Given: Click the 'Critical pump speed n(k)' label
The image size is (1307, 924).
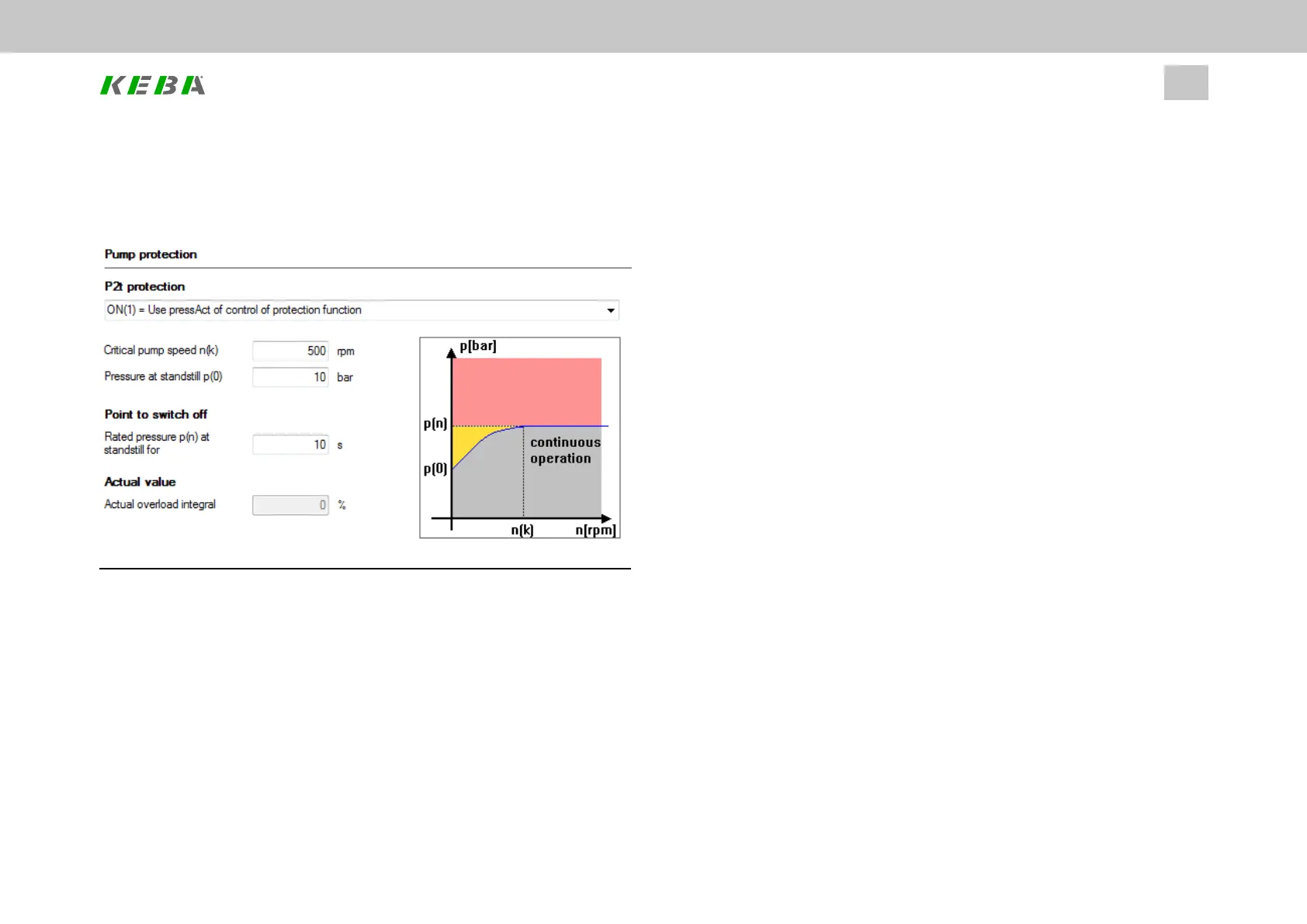Looking at the screenshot, I should point(161,350).
